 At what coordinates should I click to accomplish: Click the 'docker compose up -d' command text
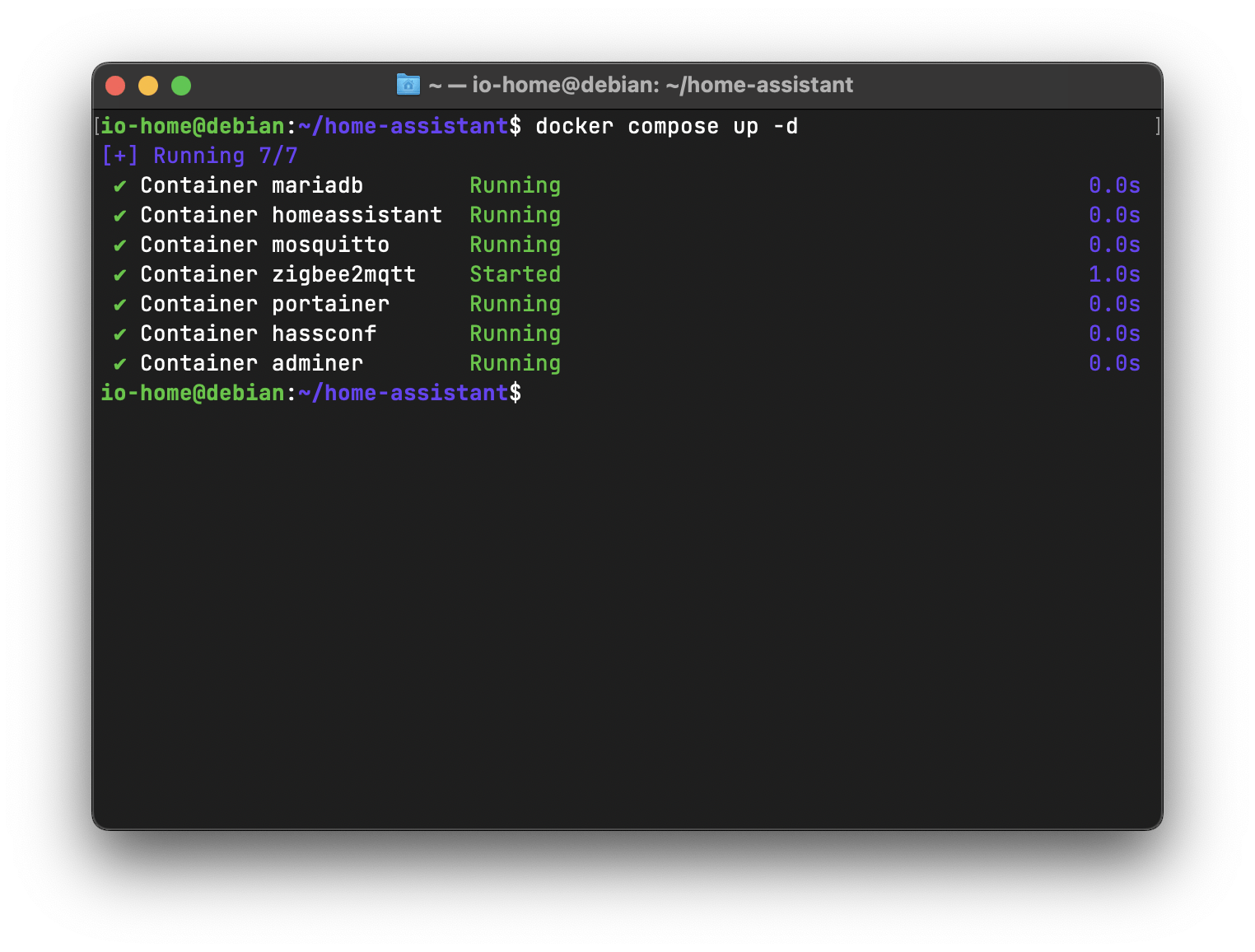coord(666,127)
